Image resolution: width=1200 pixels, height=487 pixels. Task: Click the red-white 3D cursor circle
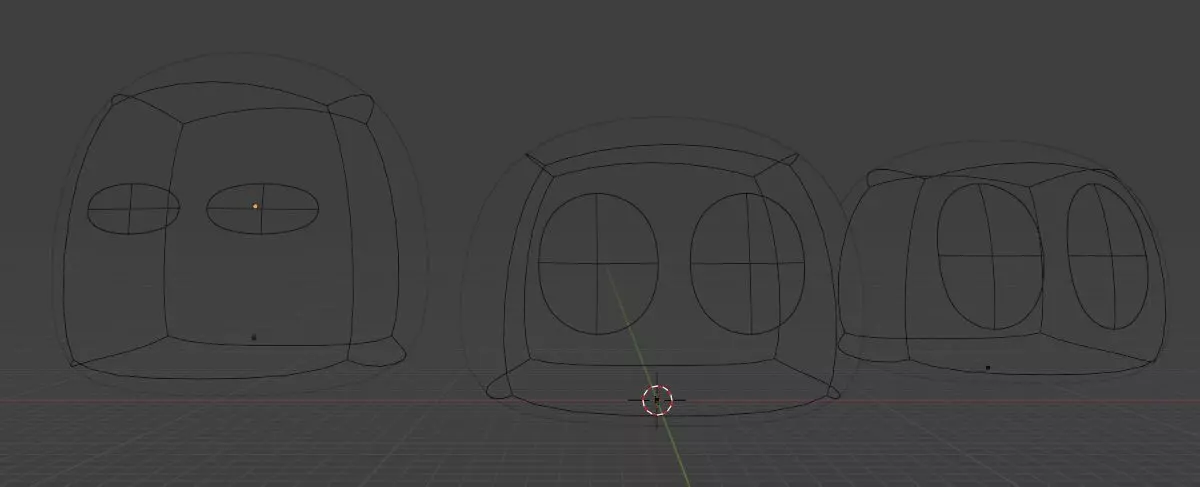click(x=657, y=400)
